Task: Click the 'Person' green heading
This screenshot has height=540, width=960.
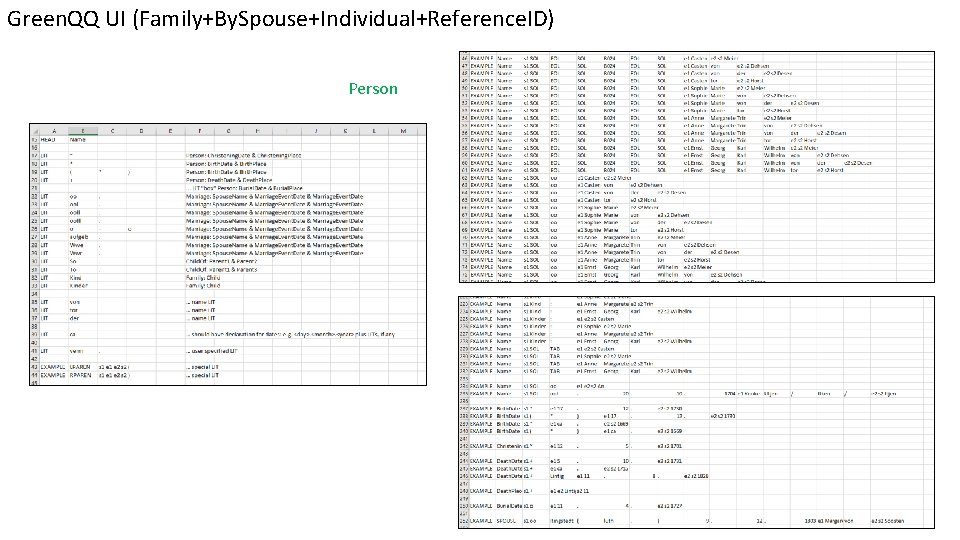Action: tap(373, 89)
